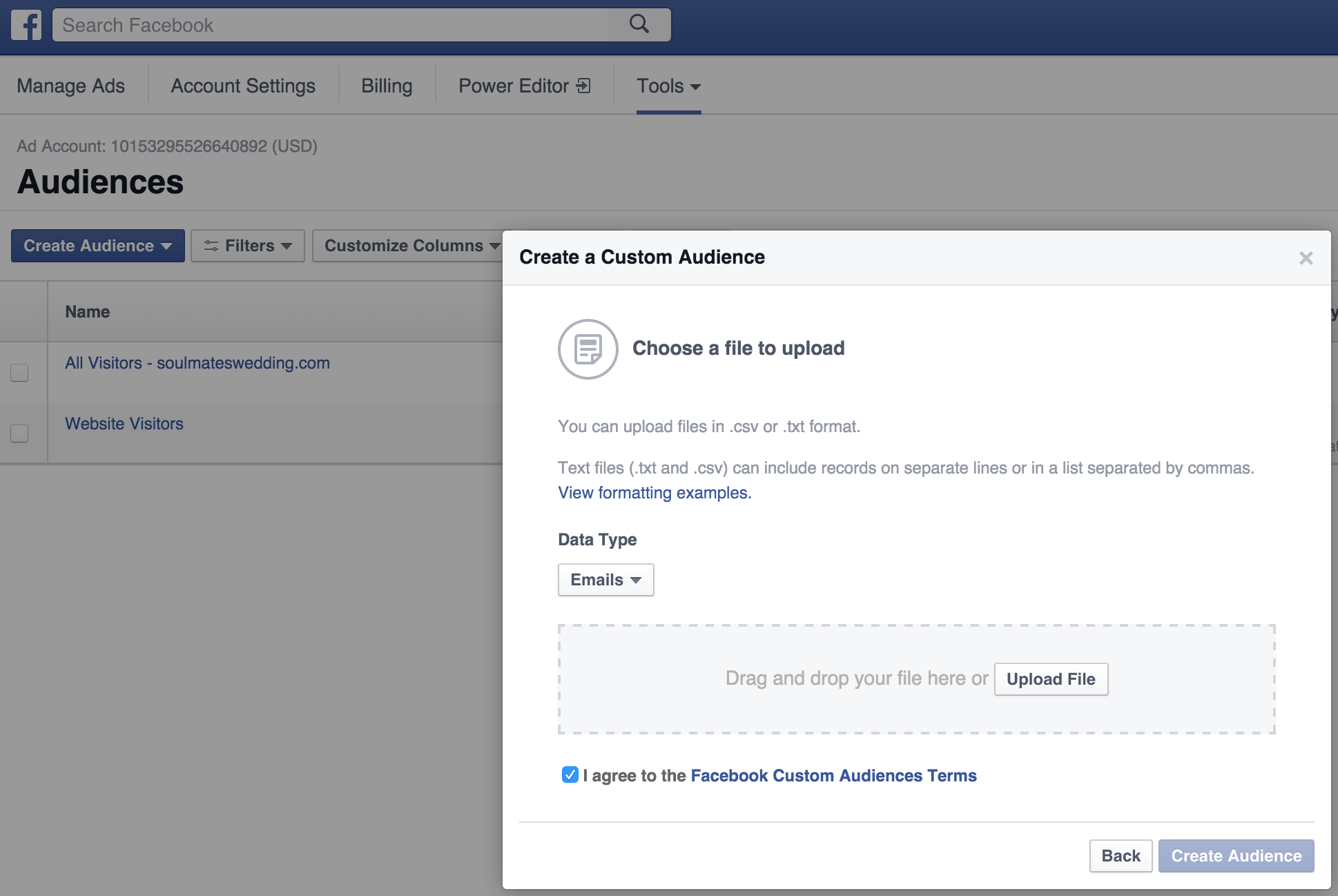Screen dimensions: 1338x896
Task: Open the Create Audience dropdown menu
Action: click(97, 244)
